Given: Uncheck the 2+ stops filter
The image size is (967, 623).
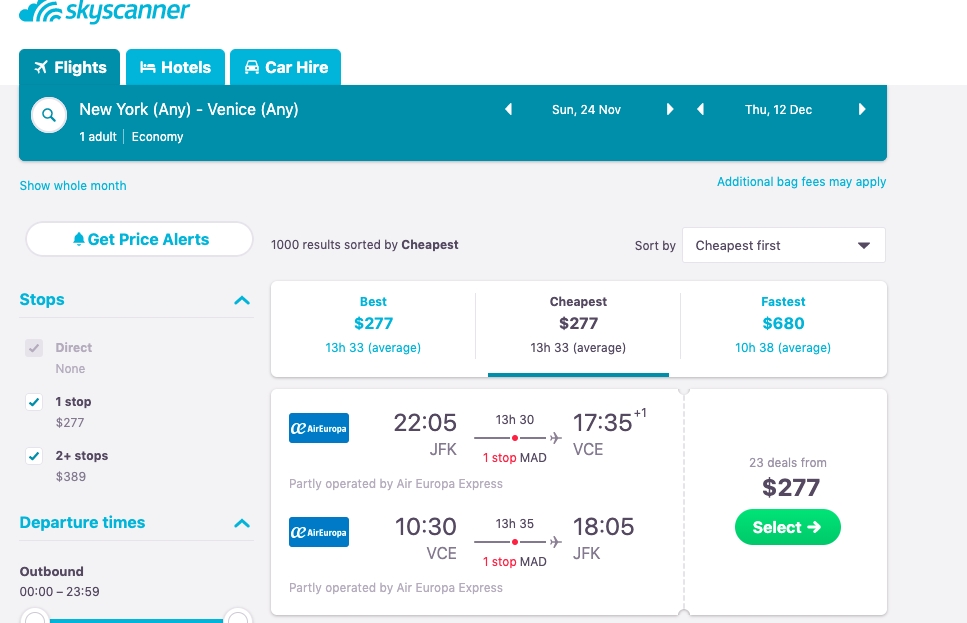Looking at the screenshot, I should click(35, 456).
